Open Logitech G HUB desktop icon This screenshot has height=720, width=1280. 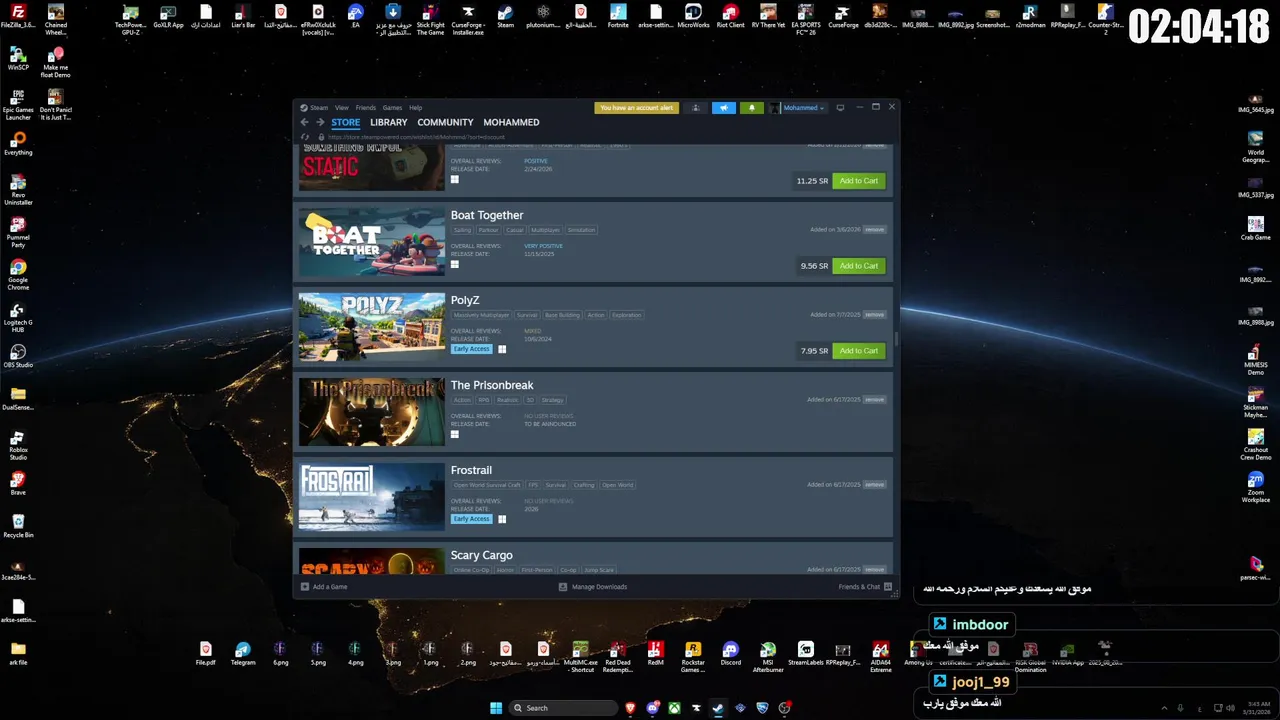tap(18, 317)
